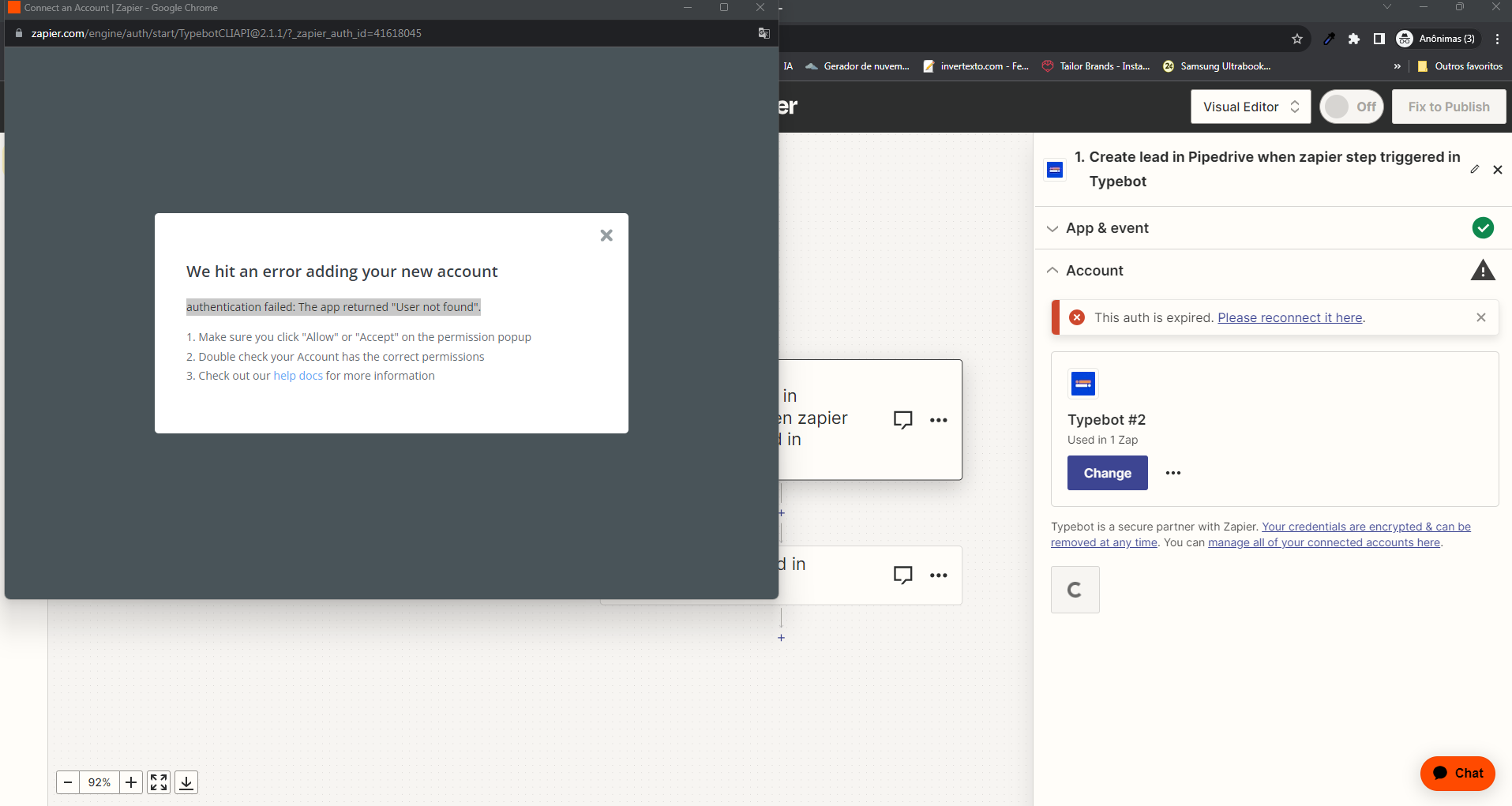The image size is (1512, 806).
Task: Open comment icon on first Zap step
Action: click(903, 420)
